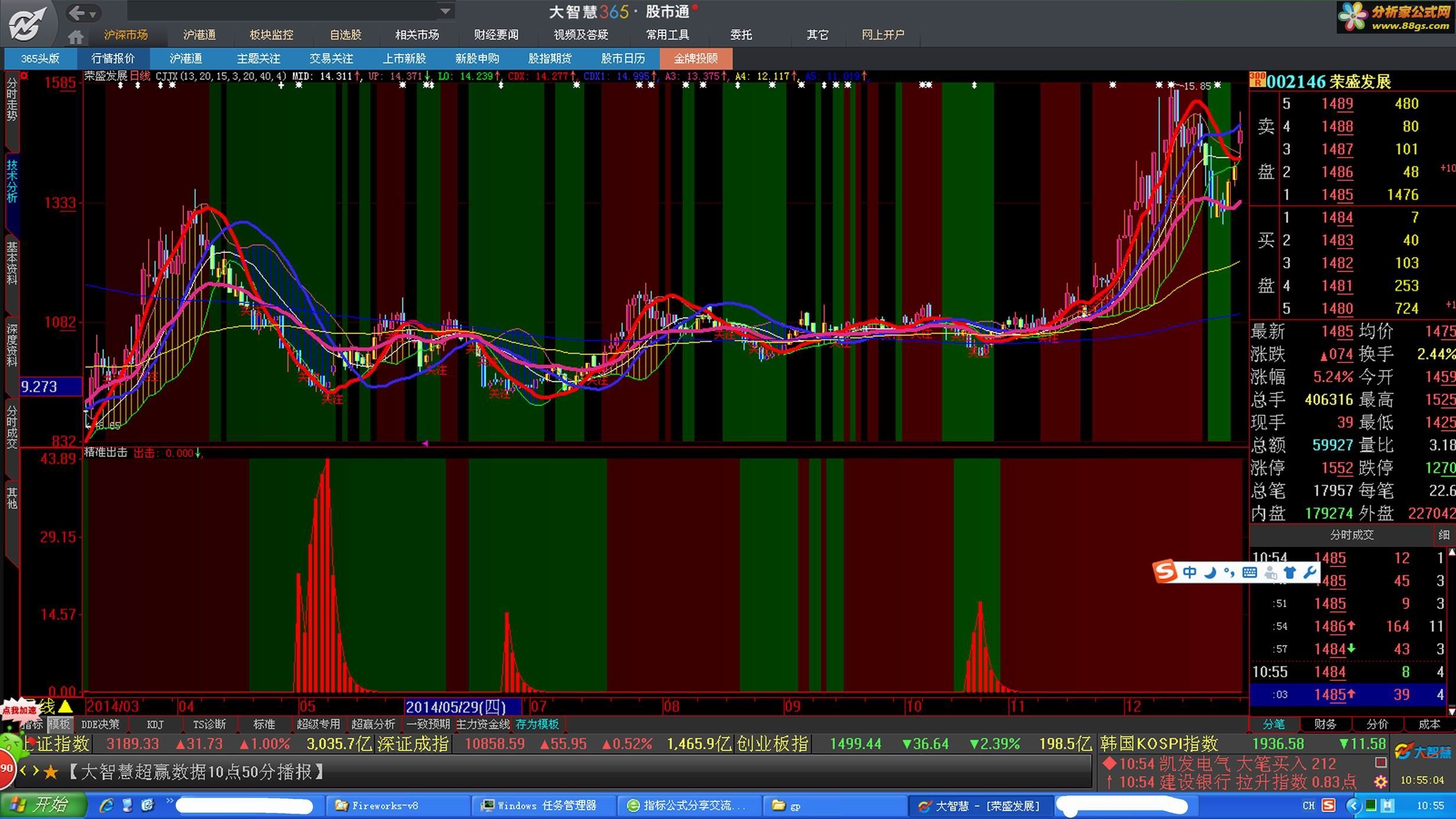The height and width of the screenshot is (819, 1456).
Task: Open the back-history dropdown arrow
Action: click(93, 14)
